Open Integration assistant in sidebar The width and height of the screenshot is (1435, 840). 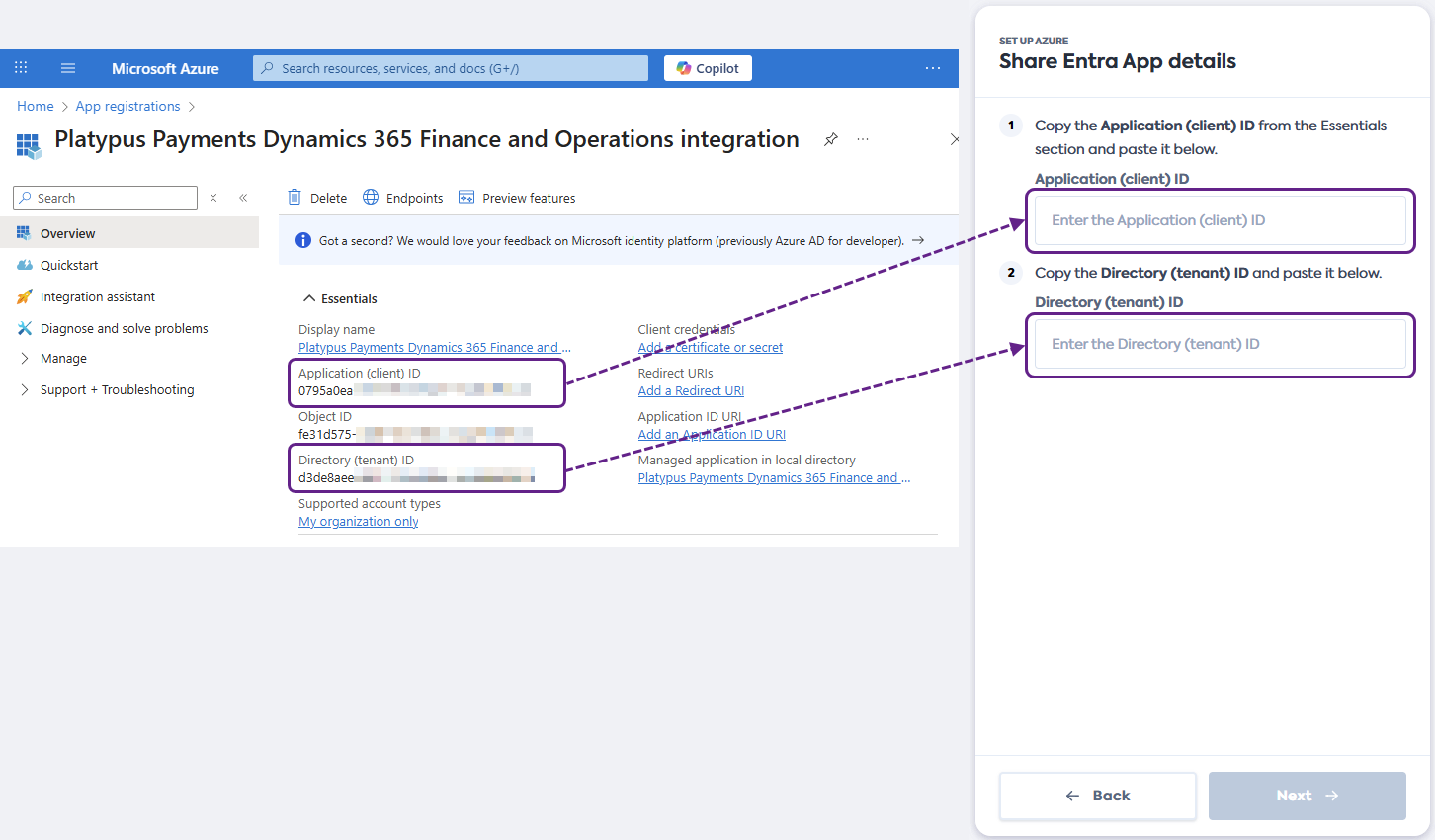(97, 296)
